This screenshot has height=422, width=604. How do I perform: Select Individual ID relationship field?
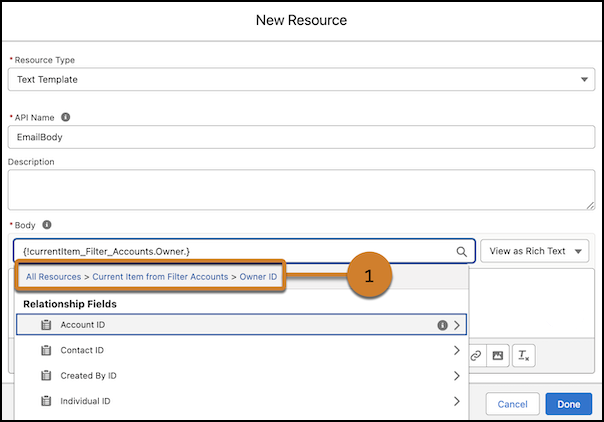click(242, 401)
